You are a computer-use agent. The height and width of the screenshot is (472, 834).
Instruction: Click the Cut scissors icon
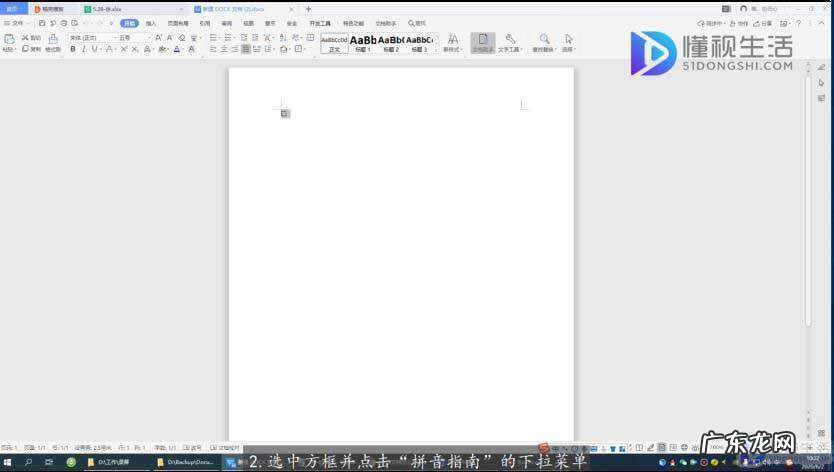(x=26, y=38)
